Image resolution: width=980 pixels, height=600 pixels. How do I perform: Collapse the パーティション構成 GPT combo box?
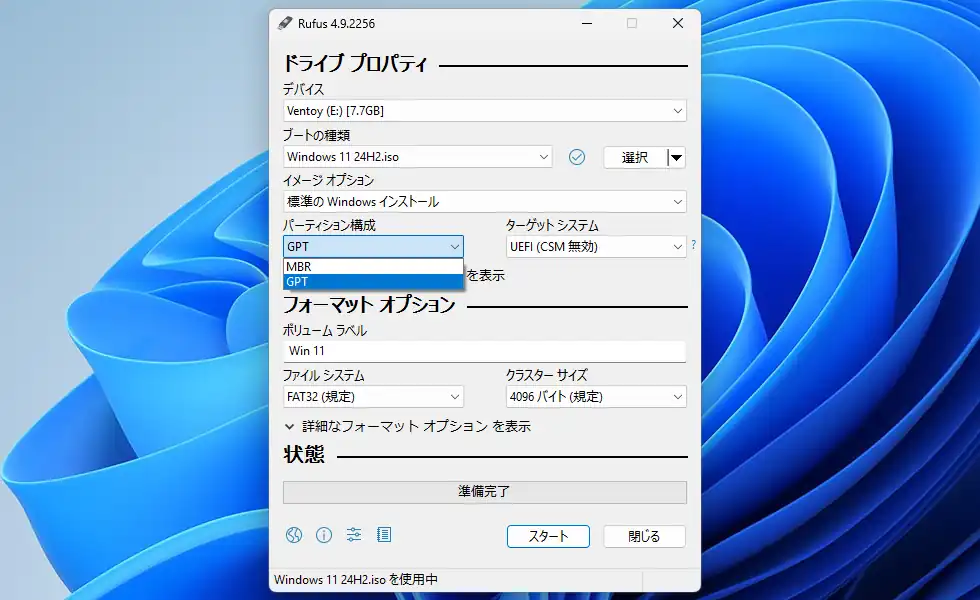point(373,246)
